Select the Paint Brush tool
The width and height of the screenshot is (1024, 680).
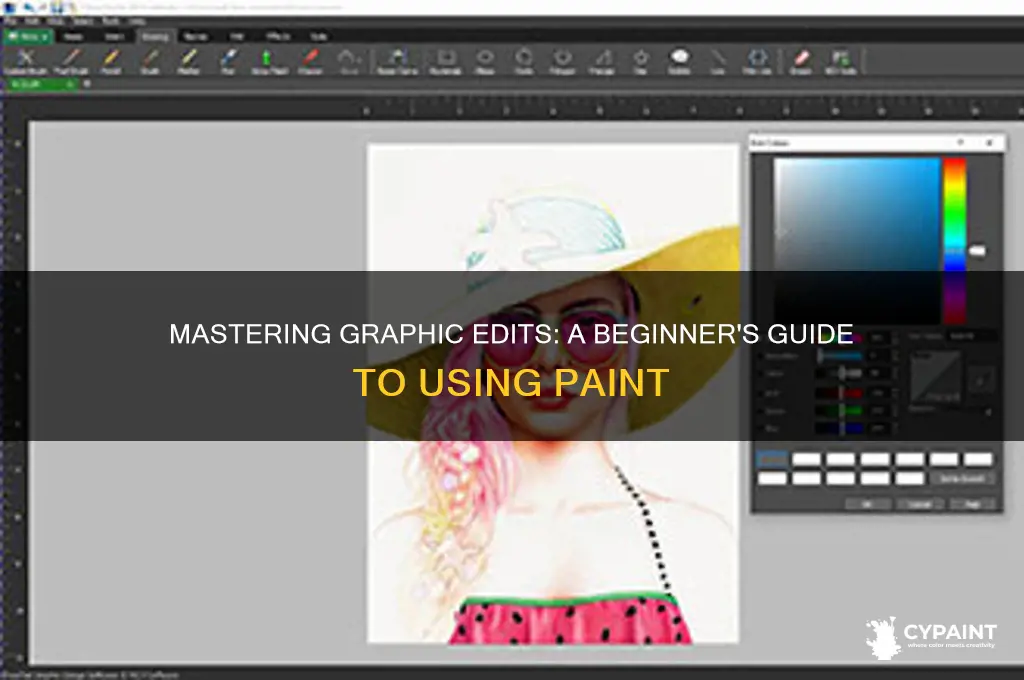[71, 62]
